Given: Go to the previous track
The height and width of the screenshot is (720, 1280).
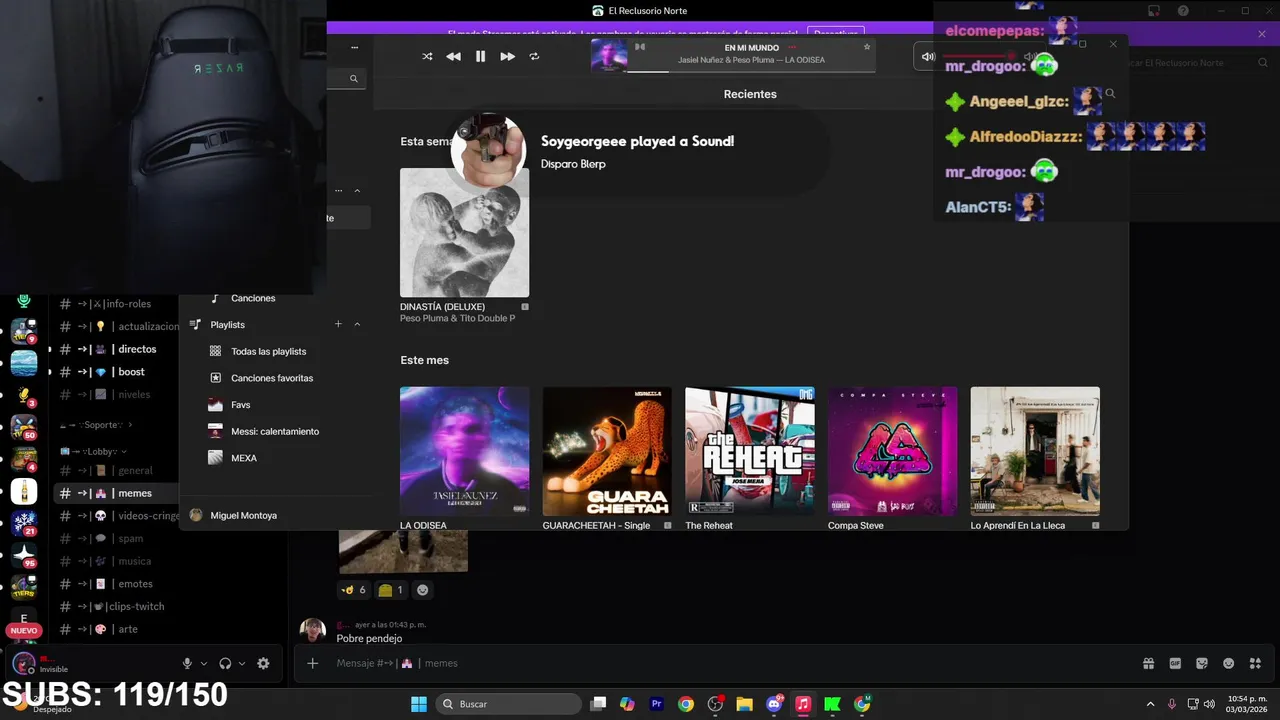Looking at the screenshot, I should tap(453, 56).
